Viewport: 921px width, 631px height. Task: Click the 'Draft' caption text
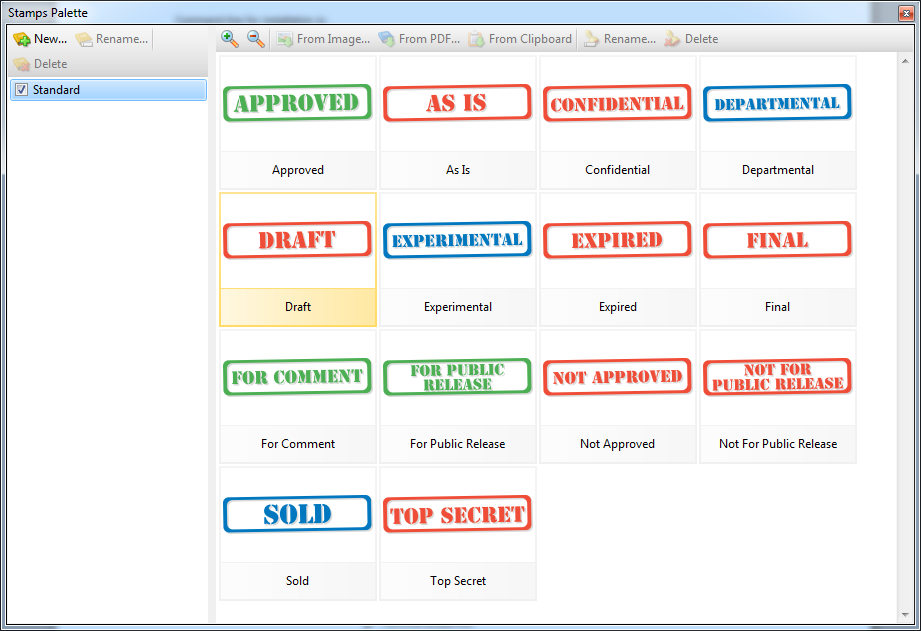tap(298, 307)
